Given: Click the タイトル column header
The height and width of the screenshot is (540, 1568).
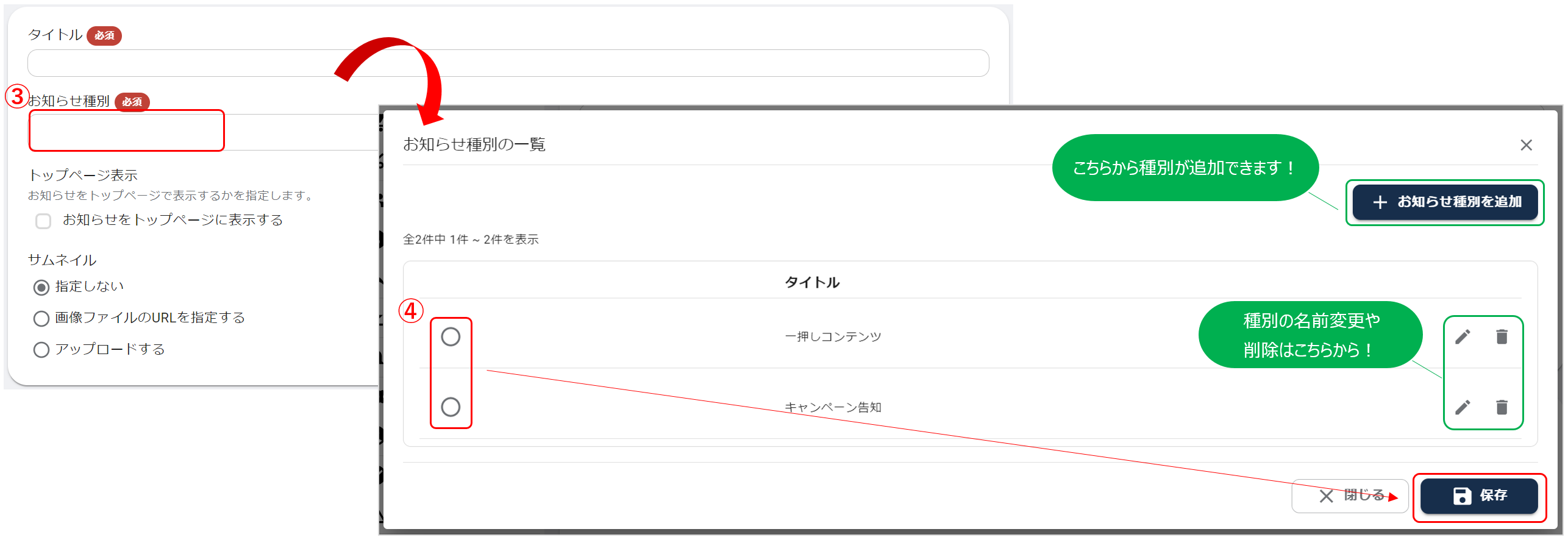Looking at the screenshot, I should tap(812, 282).
